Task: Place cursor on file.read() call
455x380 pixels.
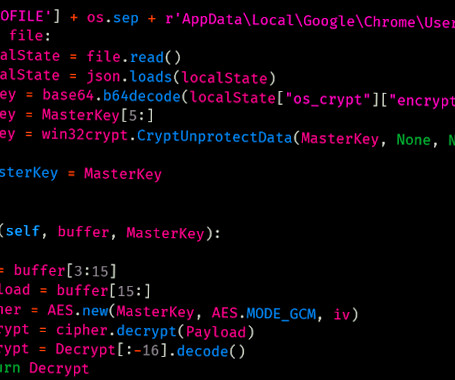Action: click(134, 57)
